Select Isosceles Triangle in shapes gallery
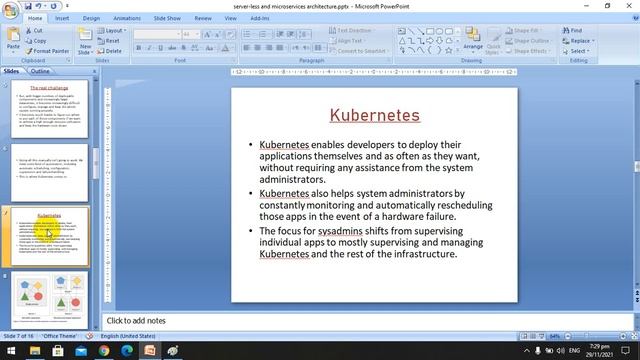The width and height of the screenshot is (640, 360). pos(402,41)
